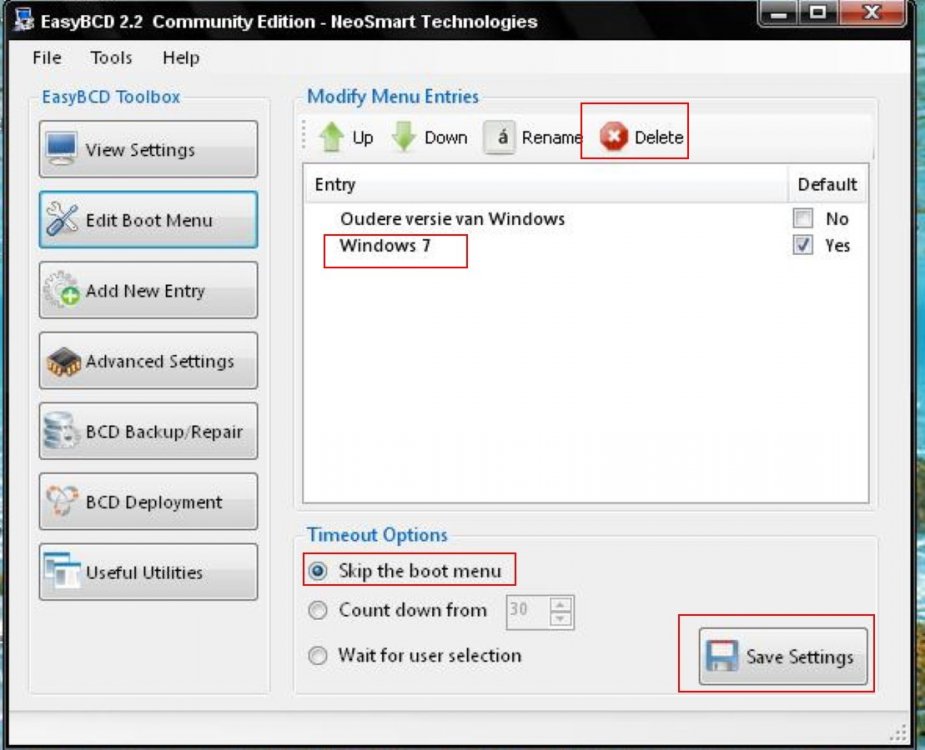Click the countdown seconds field showing 30
The width and height of the screenshot is (925, 750).
(x=527, y=611)
